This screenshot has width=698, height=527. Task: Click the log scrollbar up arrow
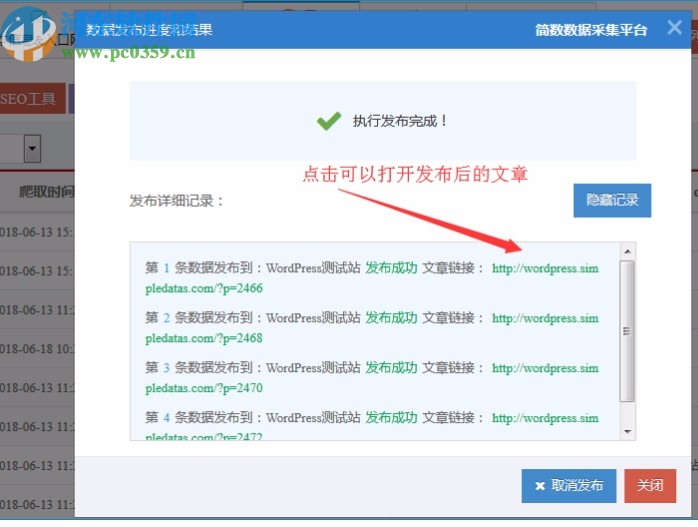coord(628,251)
